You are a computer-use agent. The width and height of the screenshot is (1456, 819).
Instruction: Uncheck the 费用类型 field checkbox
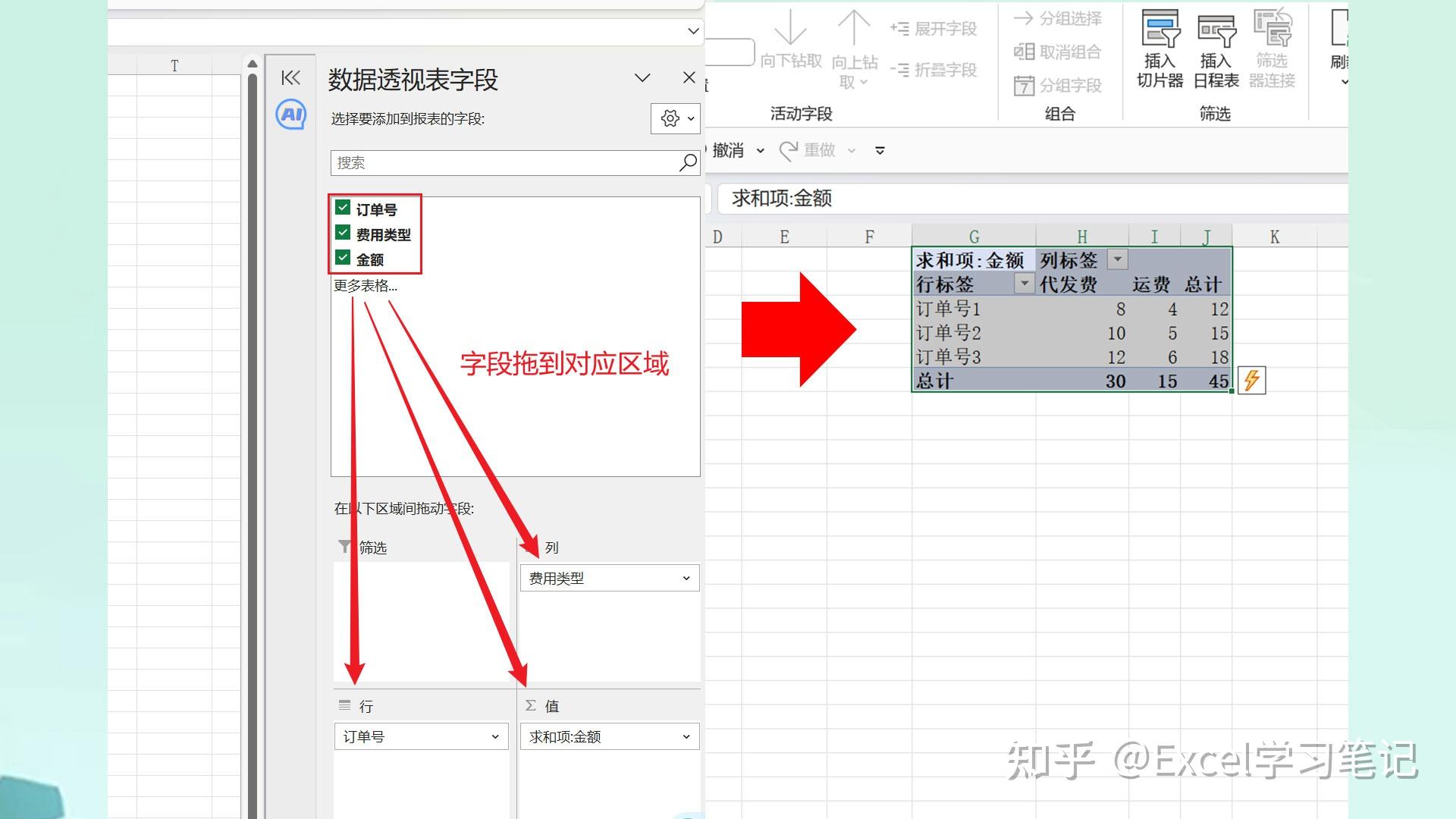342,234
